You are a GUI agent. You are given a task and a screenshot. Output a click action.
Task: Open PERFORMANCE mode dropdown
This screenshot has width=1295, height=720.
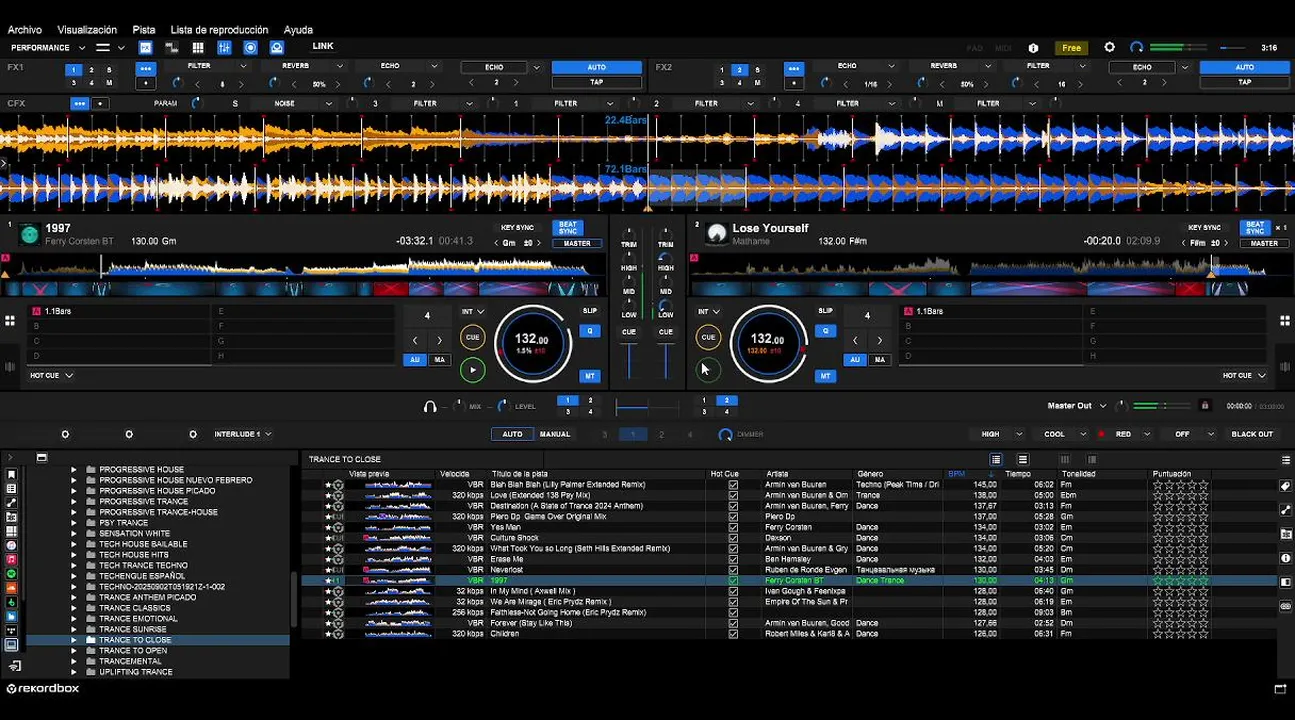[x=48, y=47]
